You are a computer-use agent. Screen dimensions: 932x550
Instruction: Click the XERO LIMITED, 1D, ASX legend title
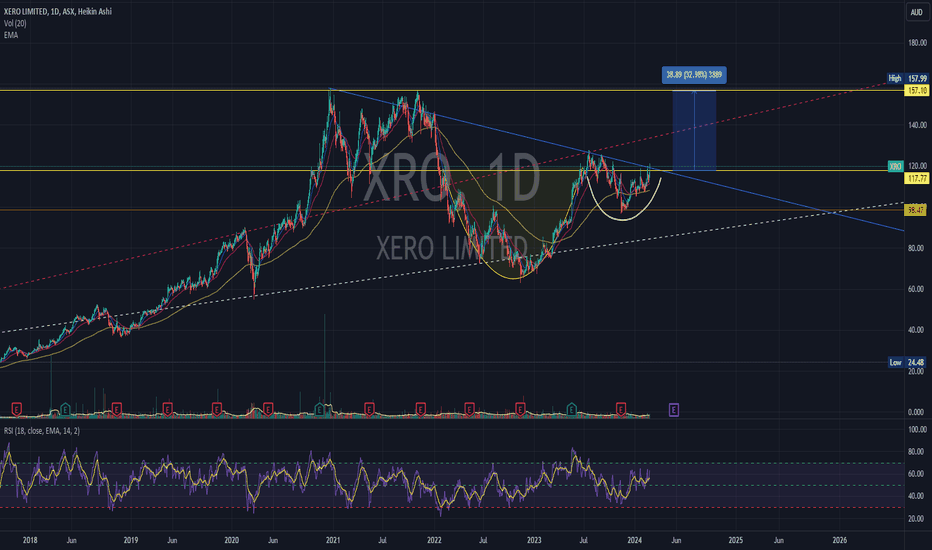coord(58,11)
